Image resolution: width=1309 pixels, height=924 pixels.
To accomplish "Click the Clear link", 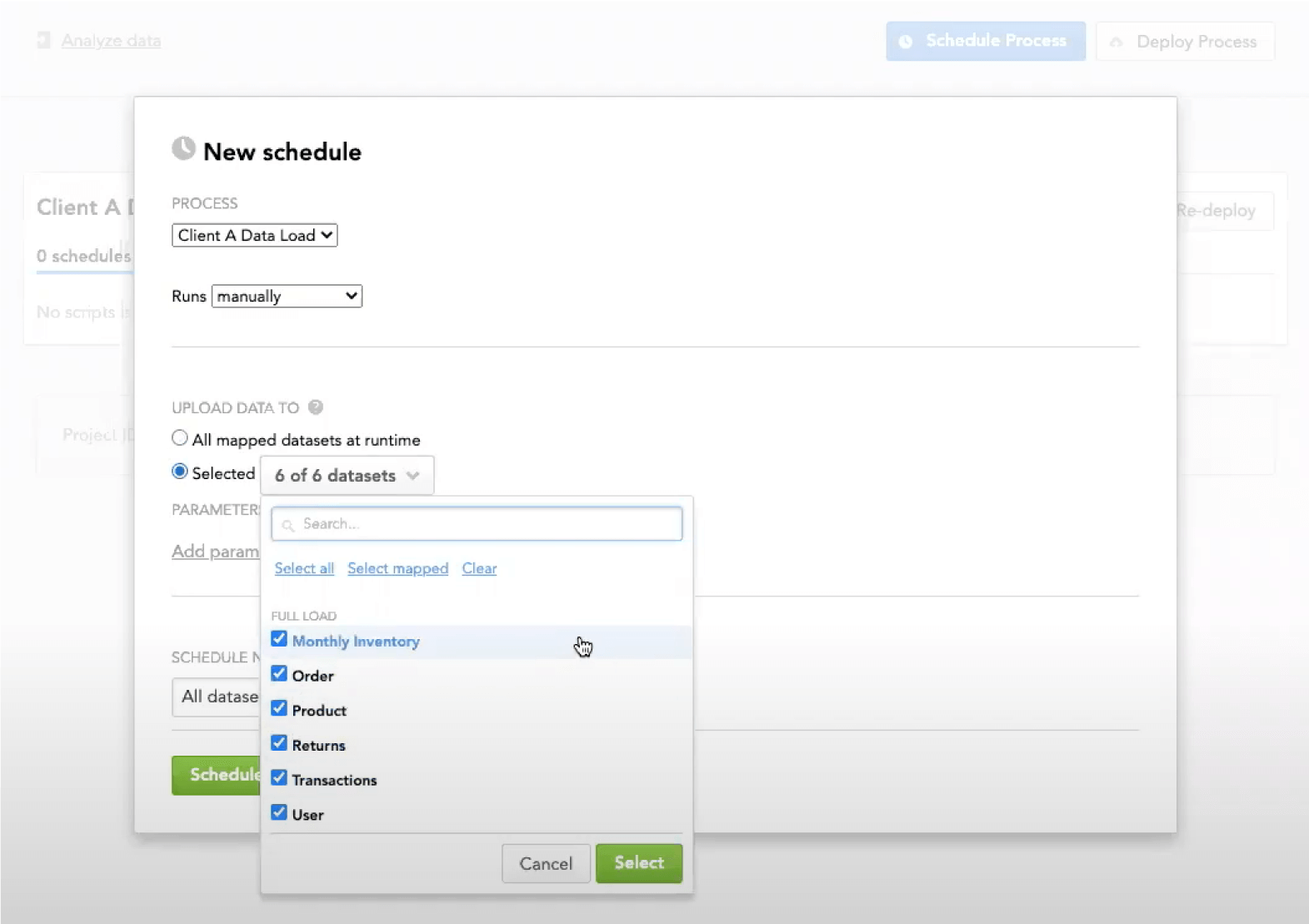I will (x=479, y=568).
